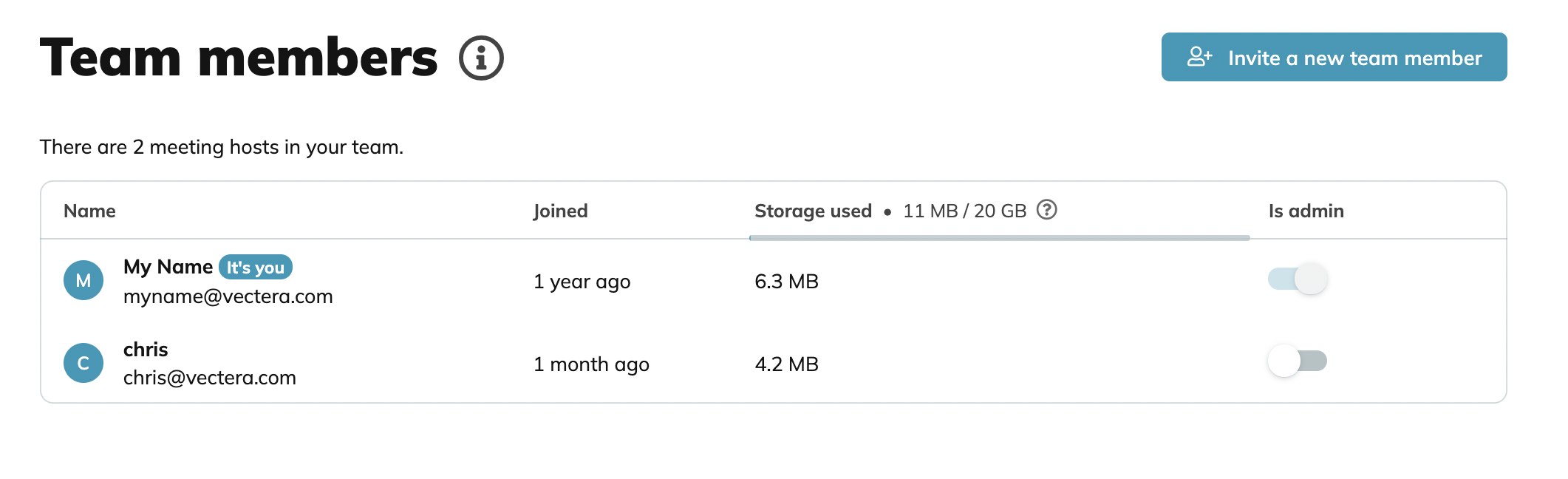Click the storage usage progress bar
Screen dimensions: 1568x479
[999, 238]
